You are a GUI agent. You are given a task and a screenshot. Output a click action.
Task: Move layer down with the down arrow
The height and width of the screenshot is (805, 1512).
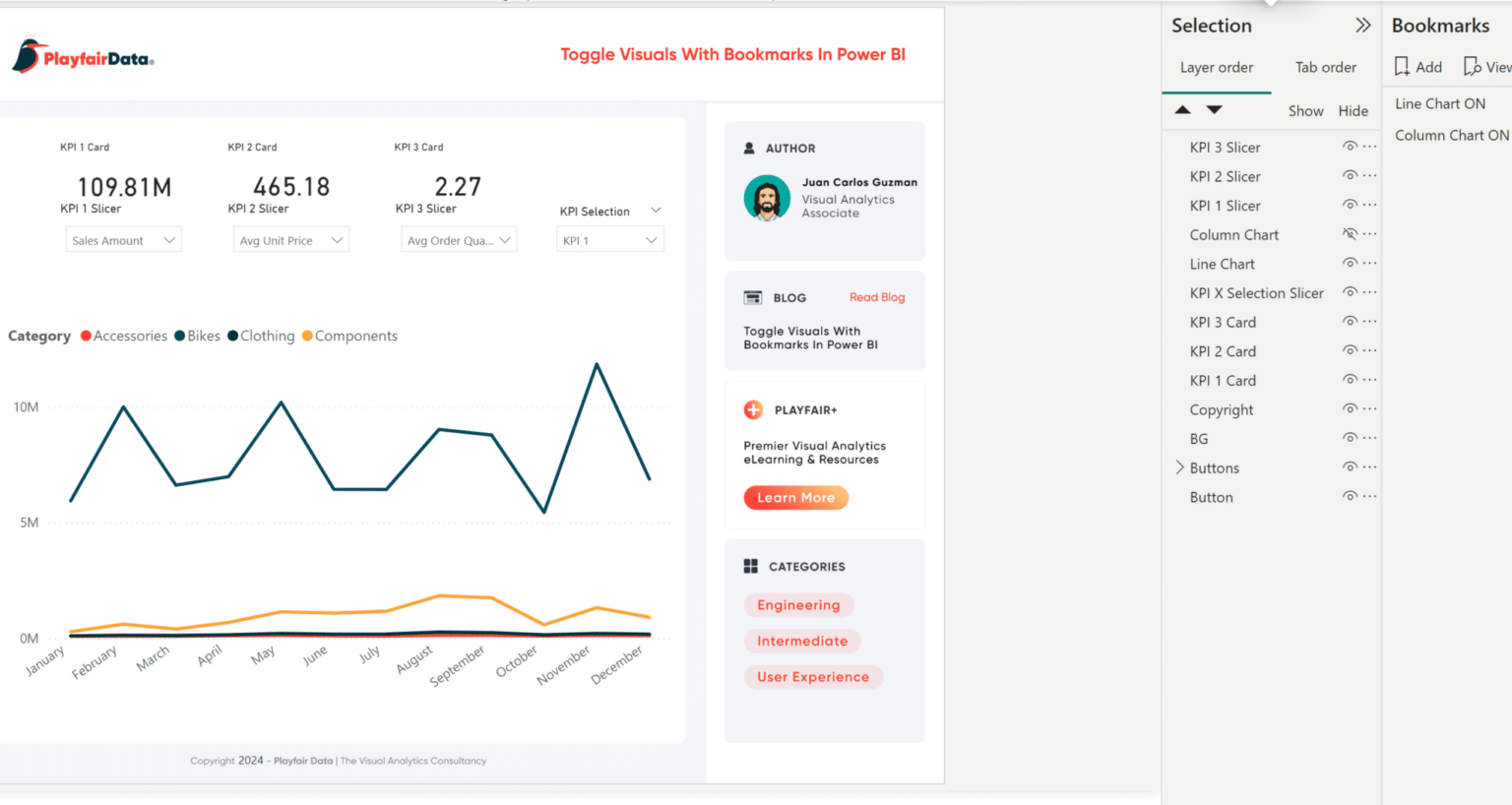(1215, 110)
